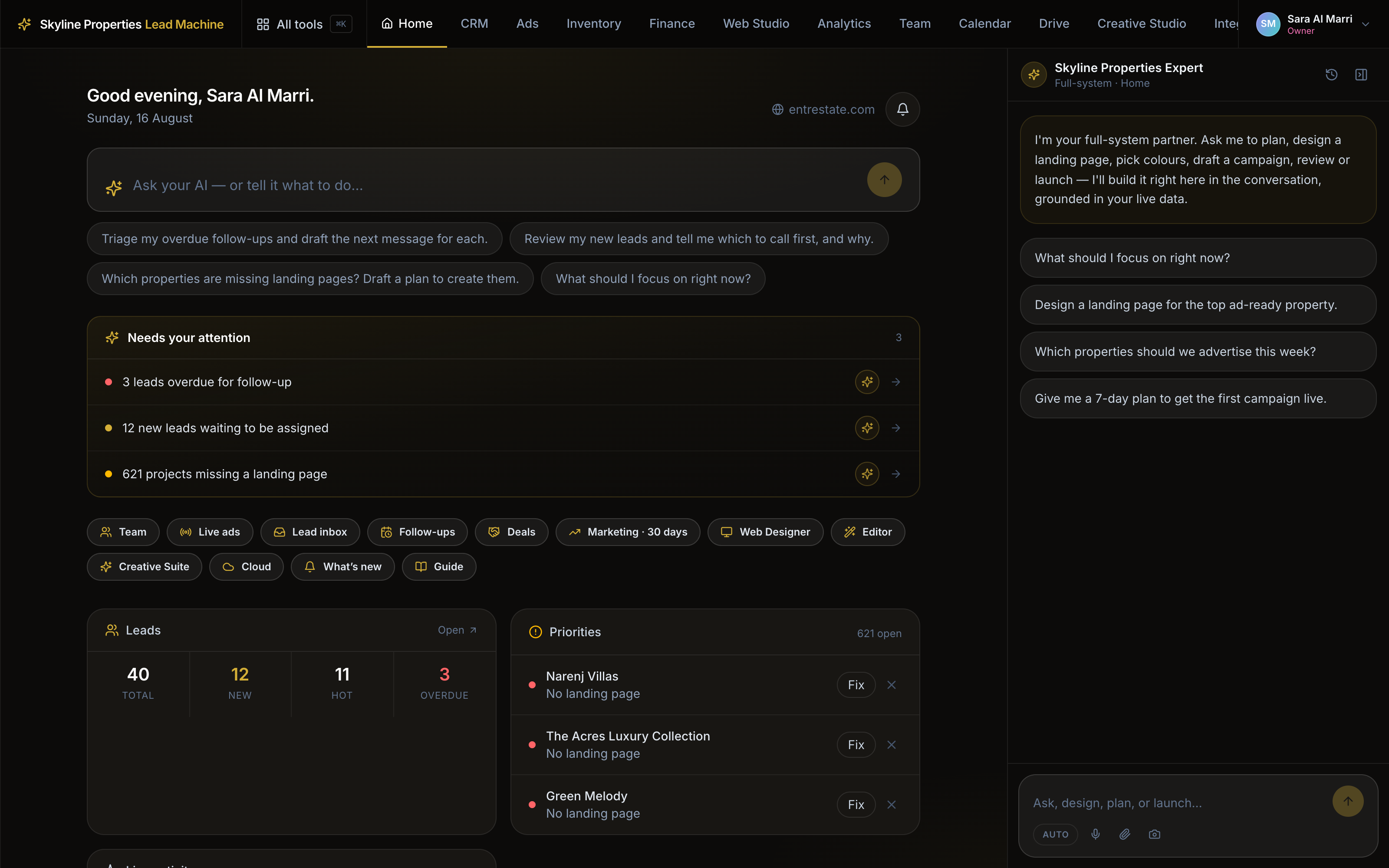This screenshot has height=868, width=1389.
Task: Open the Drive tab
Action: [x=1054, y=23]
